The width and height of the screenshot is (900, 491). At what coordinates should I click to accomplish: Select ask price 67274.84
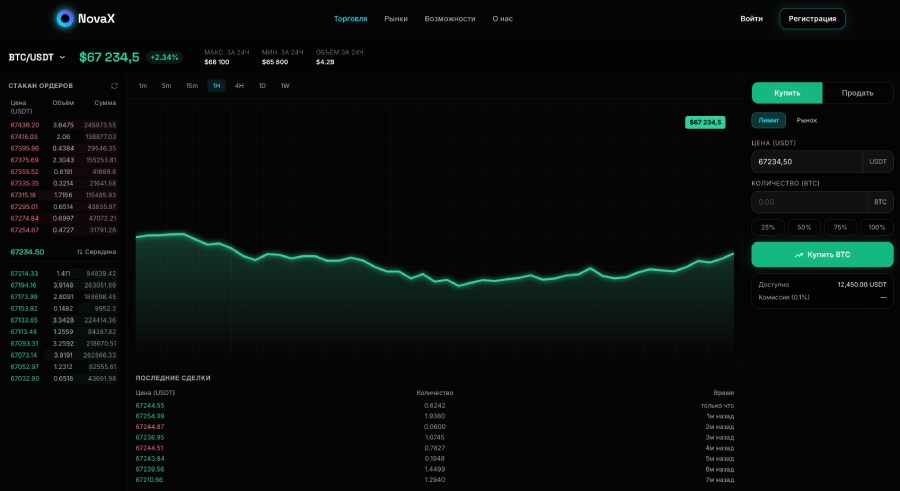pos(25,218)
